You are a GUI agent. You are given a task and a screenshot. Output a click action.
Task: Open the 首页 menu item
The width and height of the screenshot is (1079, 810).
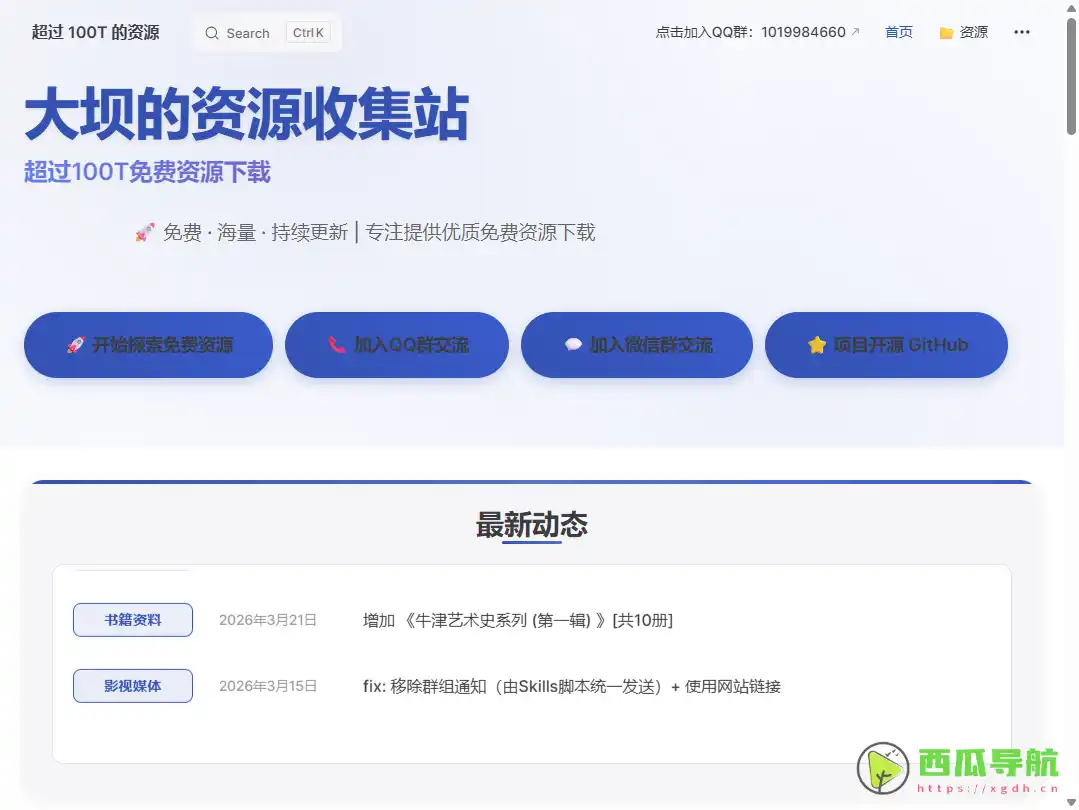coord(898,32)
